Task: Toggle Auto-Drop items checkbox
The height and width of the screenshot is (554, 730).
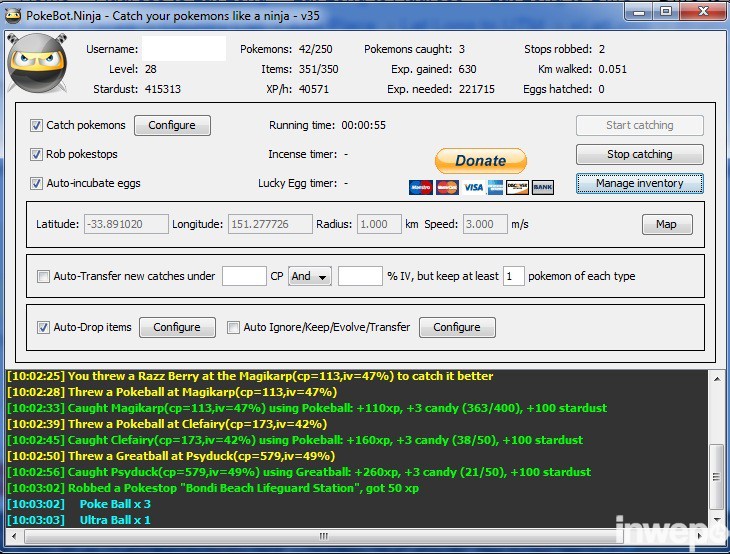Action: click(43, 327)
